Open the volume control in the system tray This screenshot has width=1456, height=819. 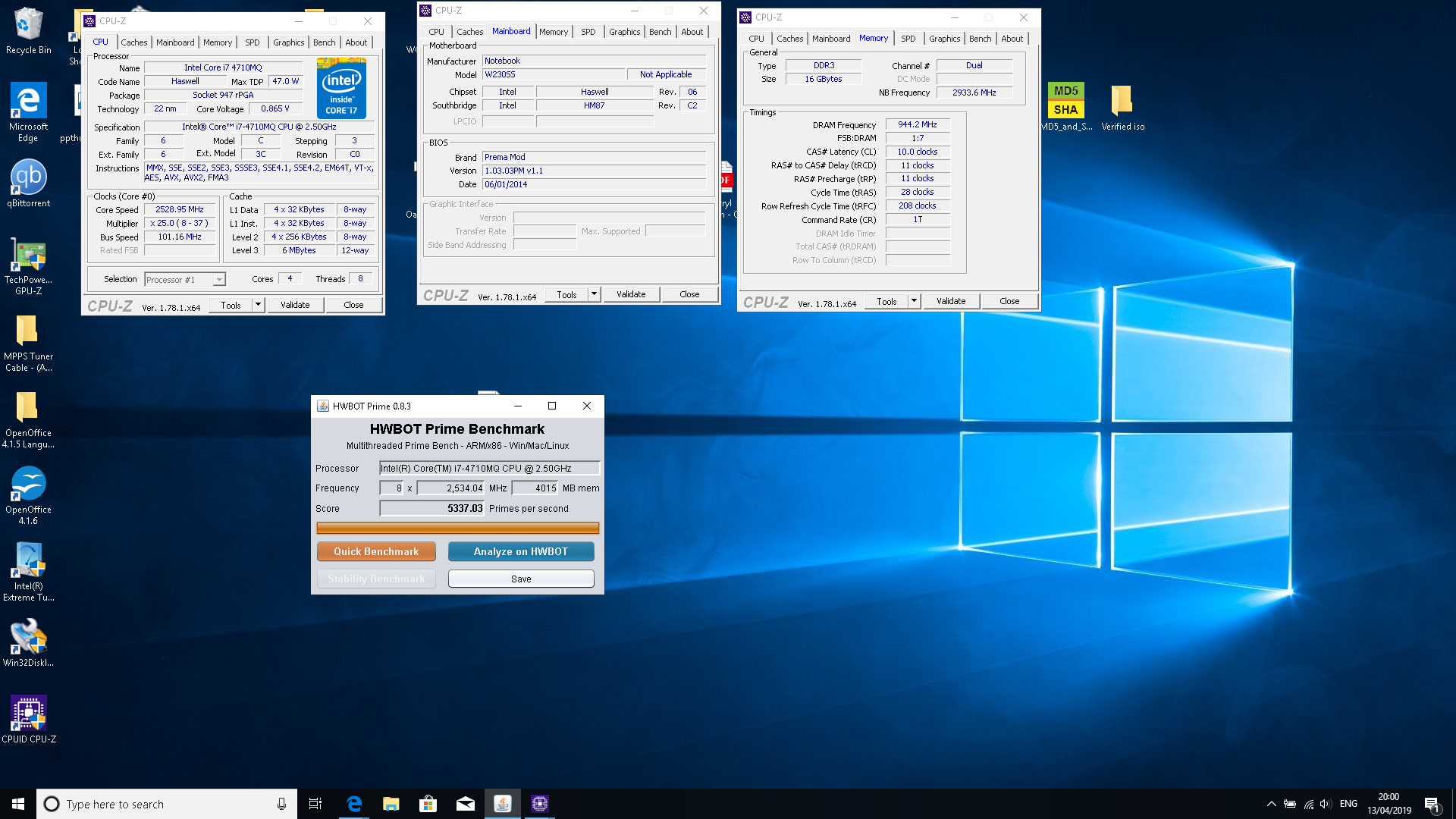click(1326, 804)
